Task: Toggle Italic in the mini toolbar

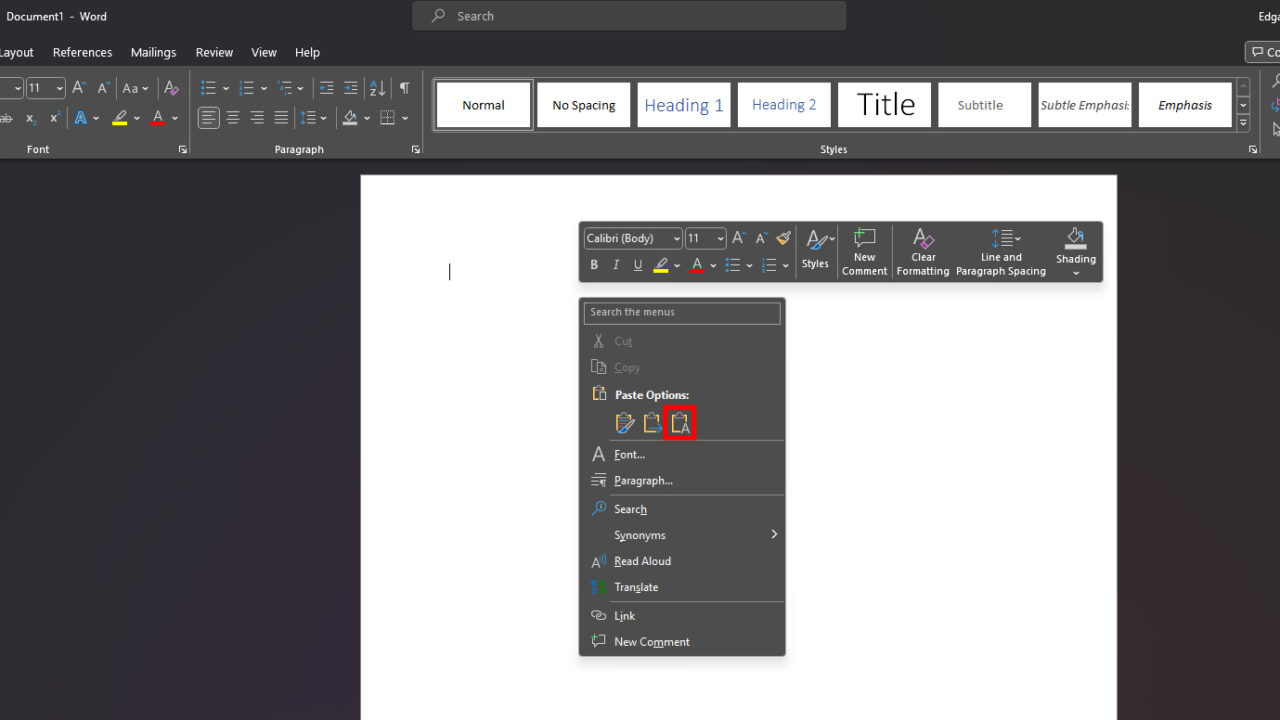Action: point(616,265)
